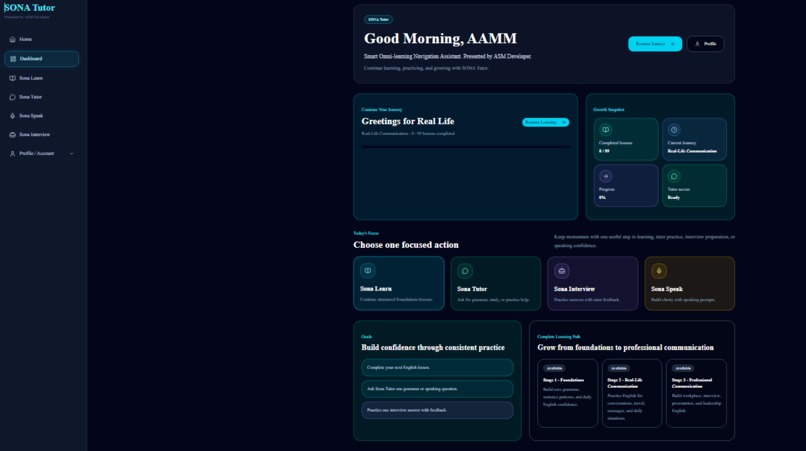Click the arrow icon on Resume Journey button
This screenshot has height=451, width=806.
(x=672, y=44)
